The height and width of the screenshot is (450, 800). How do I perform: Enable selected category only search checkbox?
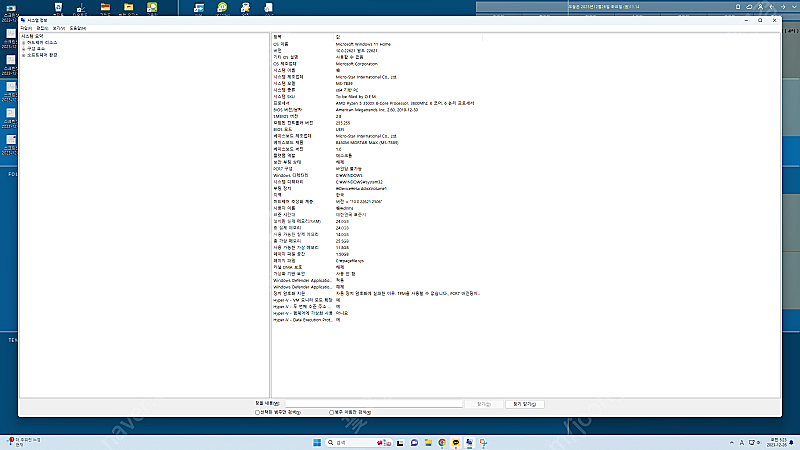[x=258, y=412]
